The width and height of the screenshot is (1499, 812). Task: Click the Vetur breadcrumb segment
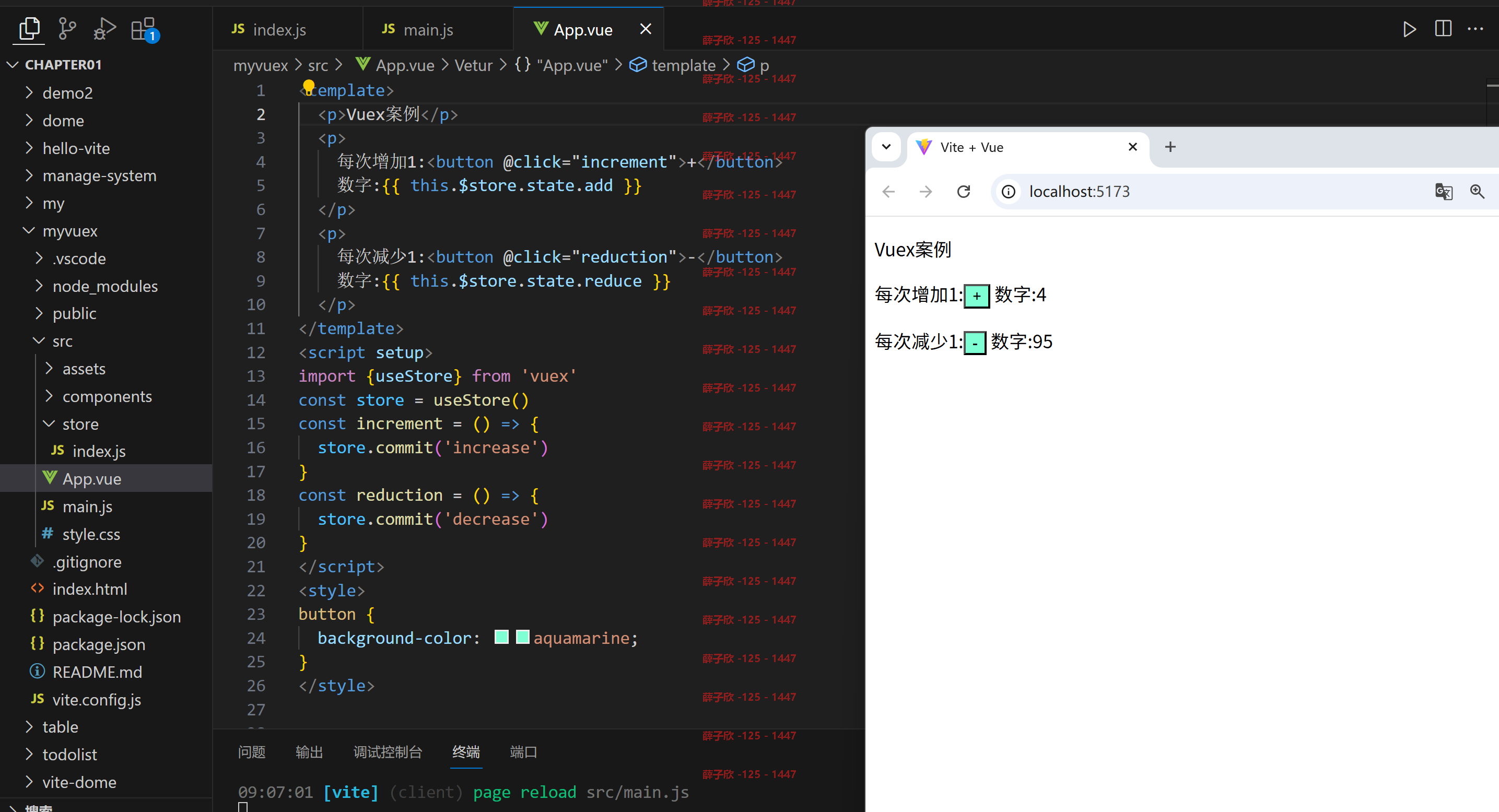pos(473,65)
